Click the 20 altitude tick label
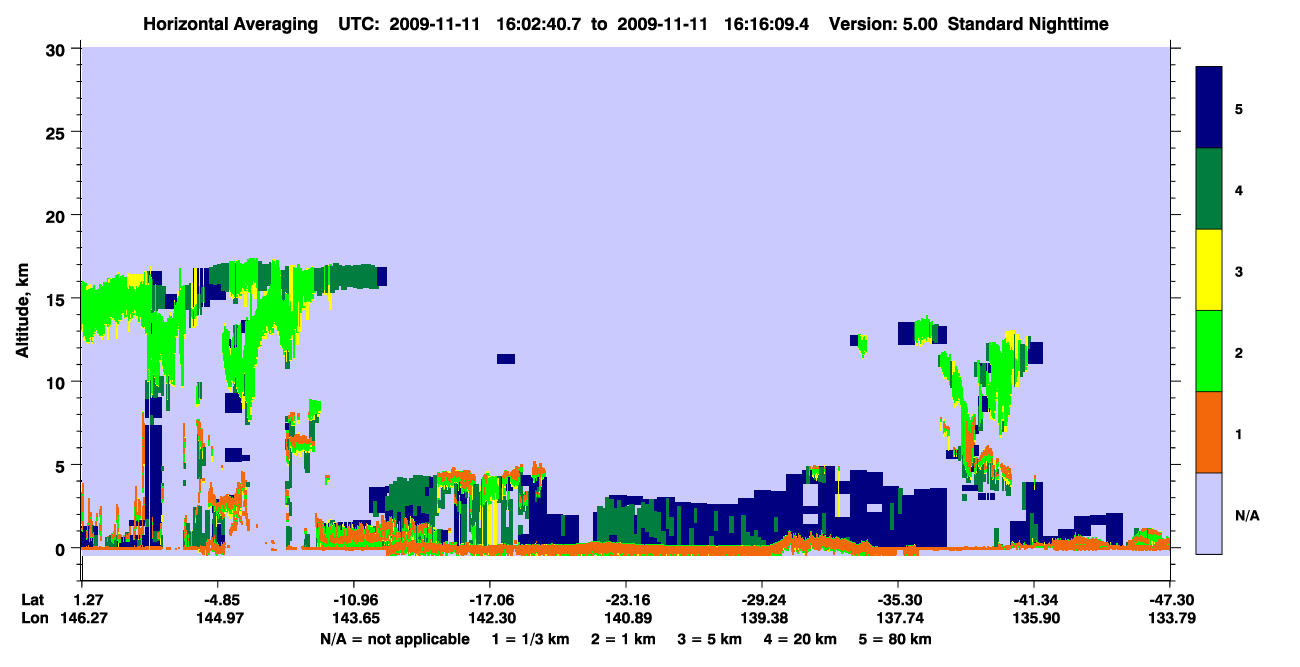This screenshot has height=667, width=1300. click(x=57, y=216)
